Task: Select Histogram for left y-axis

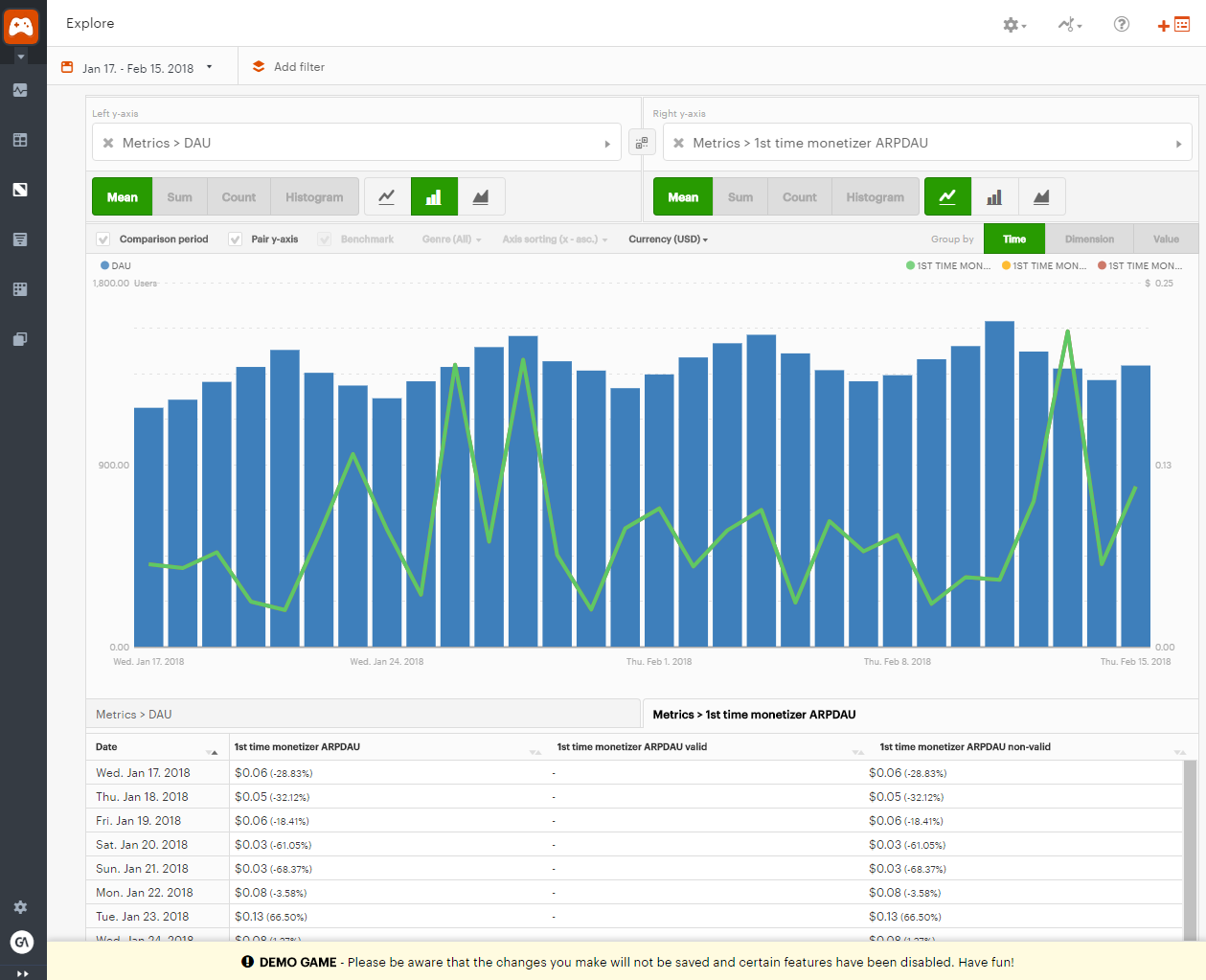Action: tap(314, 196)
